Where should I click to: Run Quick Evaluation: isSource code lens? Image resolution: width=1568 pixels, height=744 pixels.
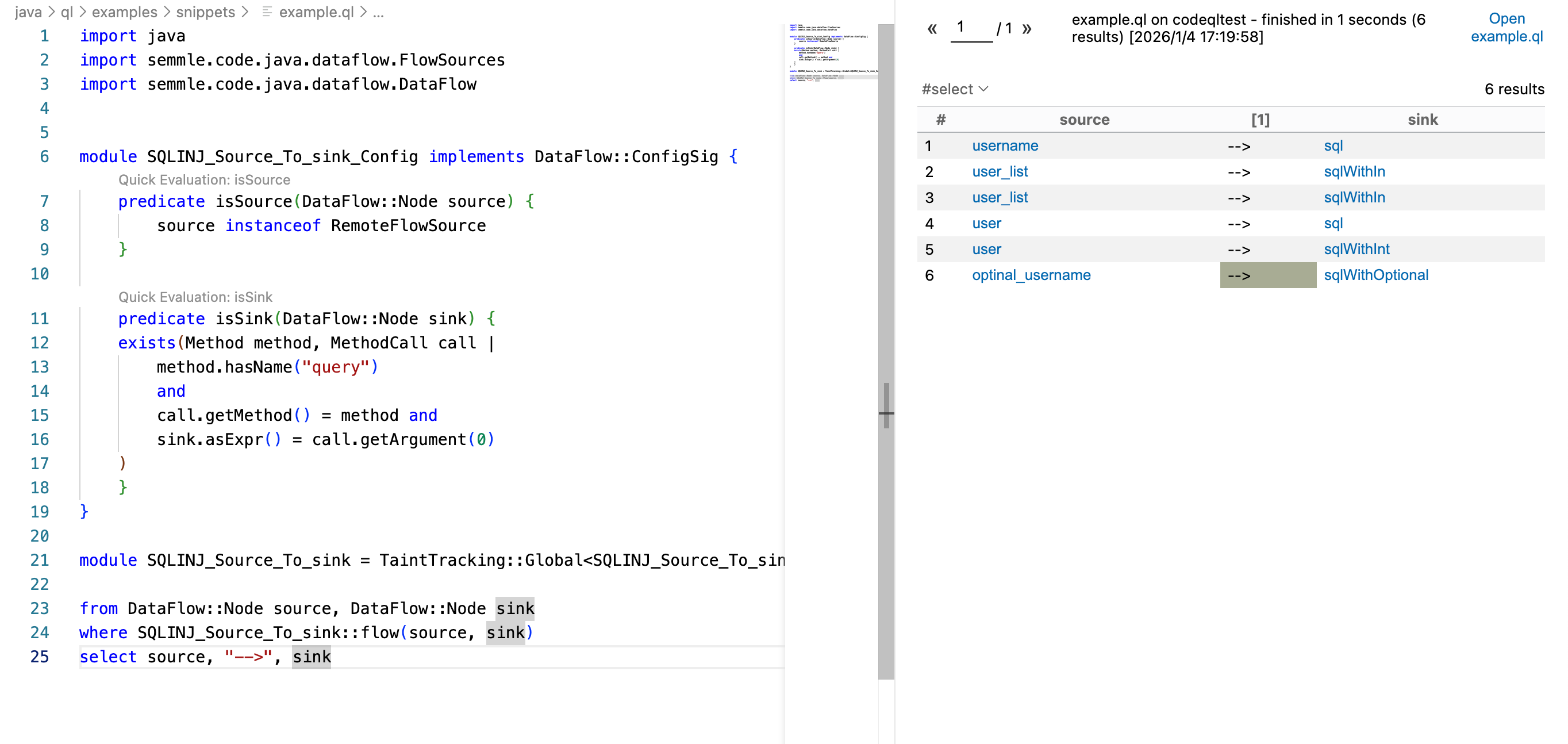click(x=204, y=179)
